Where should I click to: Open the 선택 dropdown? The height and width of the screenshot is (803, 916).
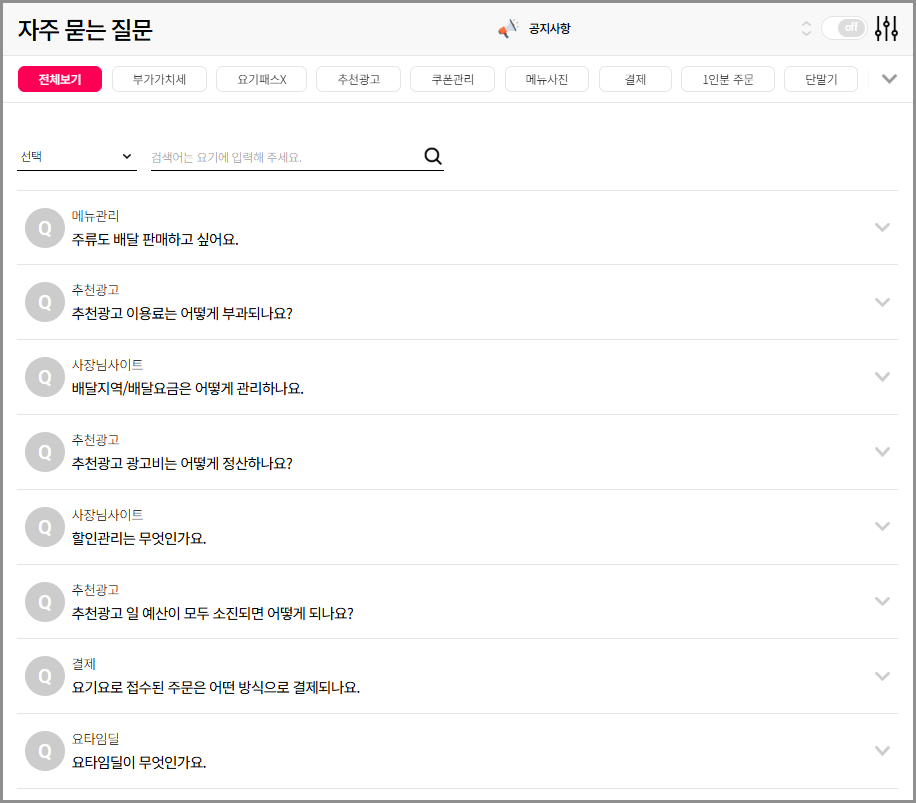tap(77, 156)
